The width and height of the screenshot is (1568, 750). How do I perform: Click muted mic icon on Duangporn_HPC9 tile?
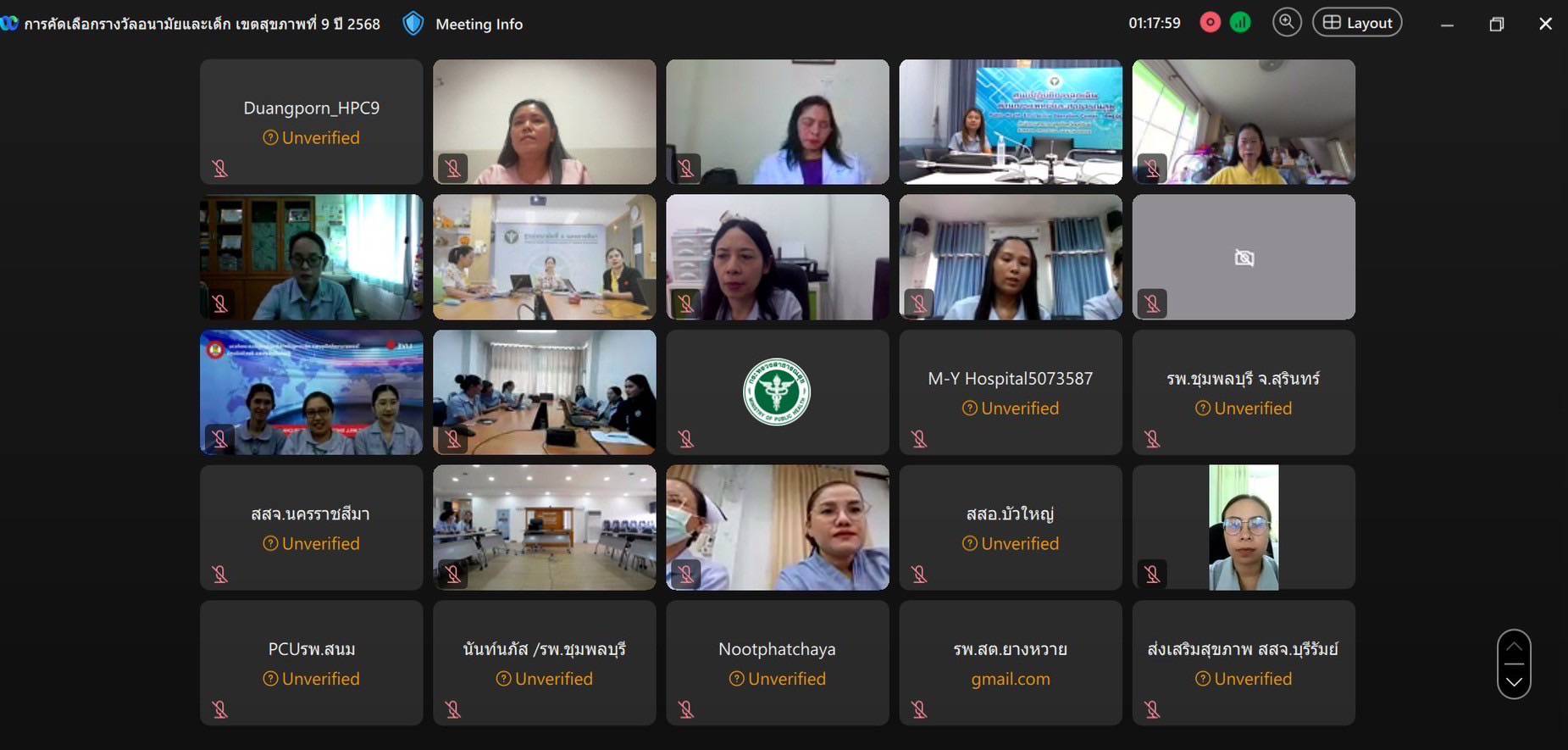[220, 169]
